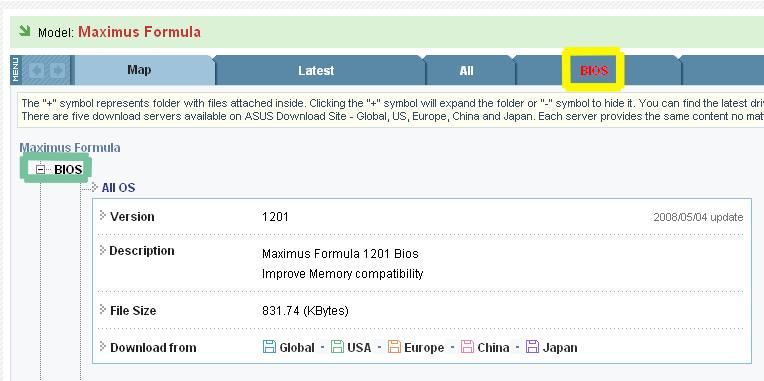Click the Maximus Formula tree heading
Image resolution: width=764 pixels, height=381 pixels.
pos(70,148)
